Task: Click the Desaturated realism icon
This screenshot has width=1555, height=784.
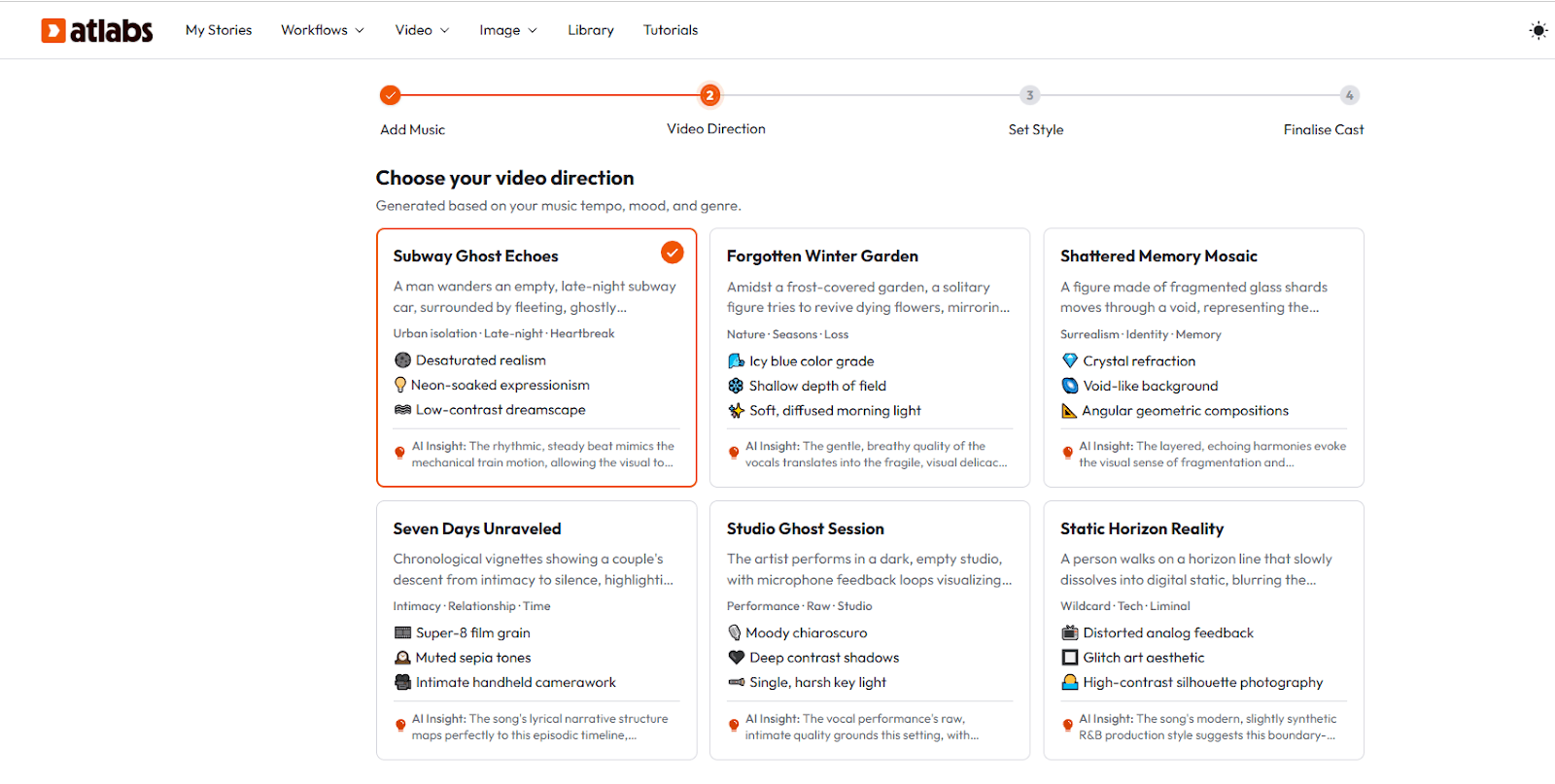Action: pyautogui.click(x=402, y=359)
